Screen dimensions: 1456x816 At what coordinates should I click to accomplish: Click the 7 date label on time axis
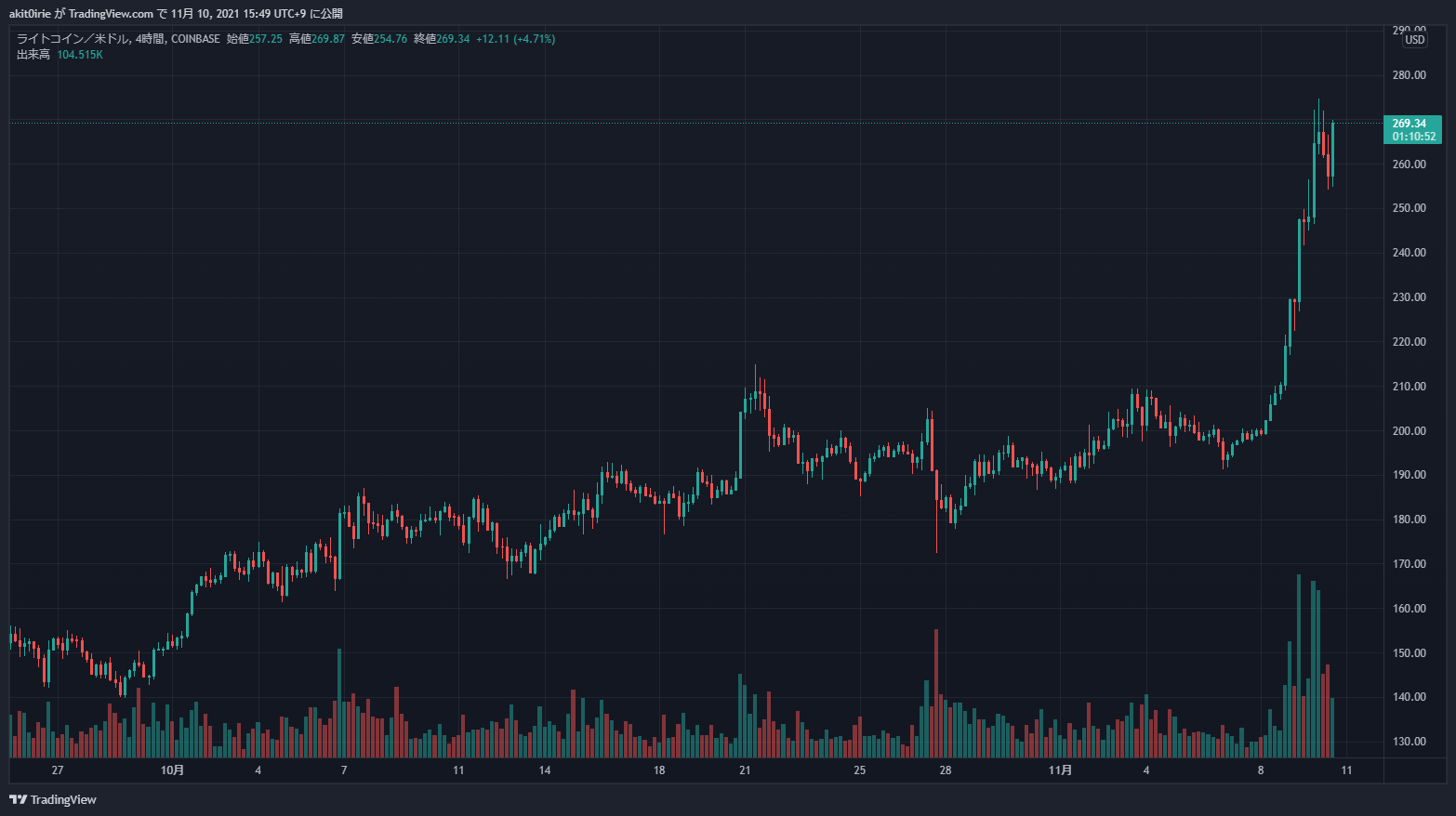(x=344, y=770)
